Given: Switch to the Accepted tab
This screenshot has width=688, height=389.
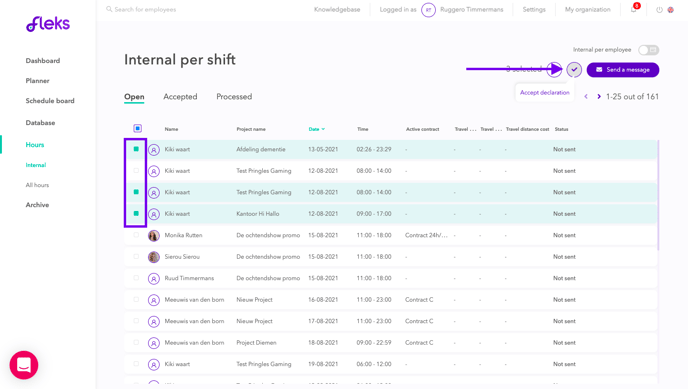Looking at the screenshot, I should pos(180,96).
